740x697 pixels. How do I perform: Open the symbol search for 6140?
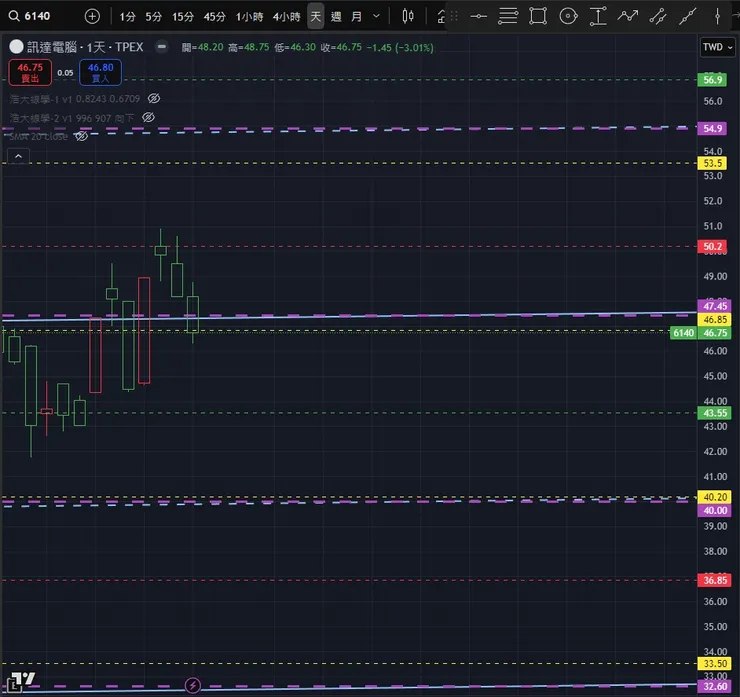coord(30,16)
